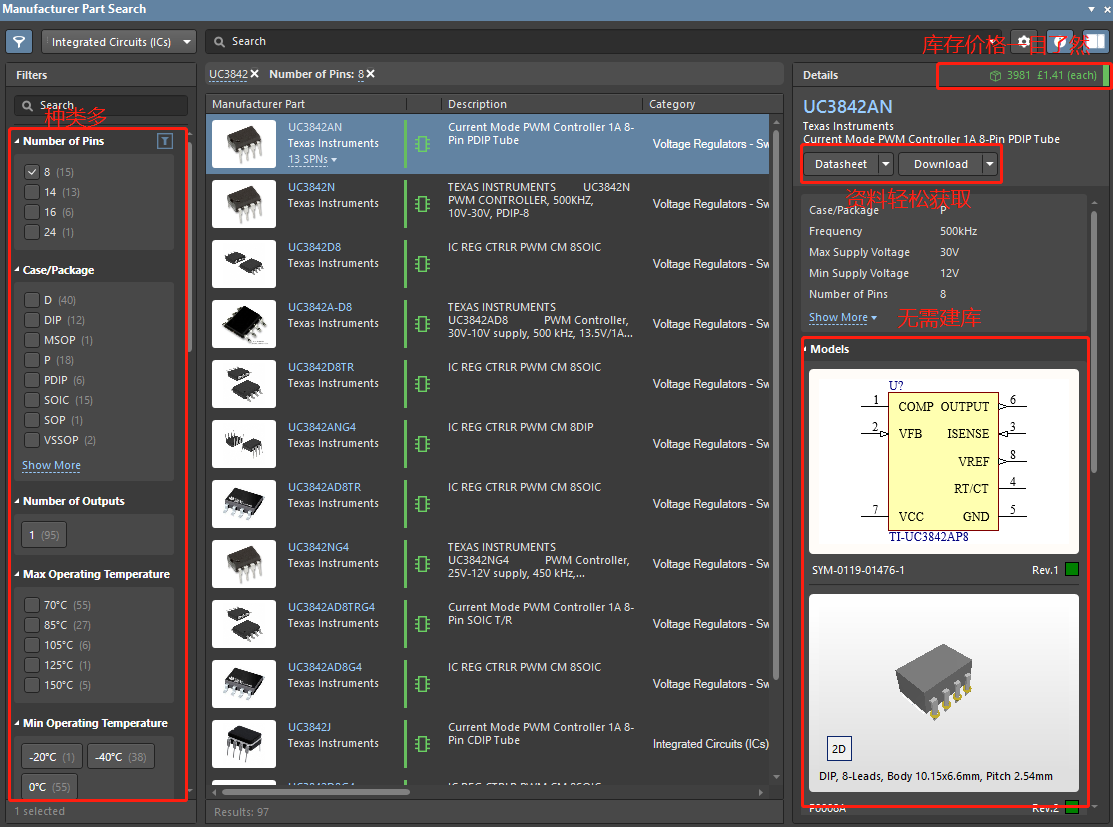Select the 1 (95) outputs filter button
Image resolution: width=1113 pixels, height=827 pixels.
(44, 535)
